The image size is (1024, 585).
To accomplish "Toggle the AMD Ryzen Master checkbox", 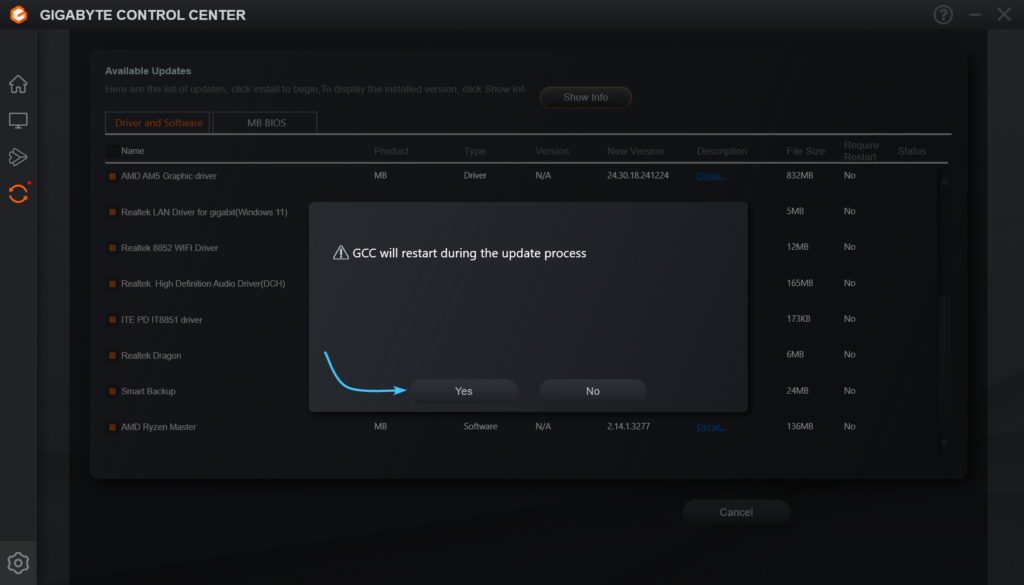I will click(112, 428).
